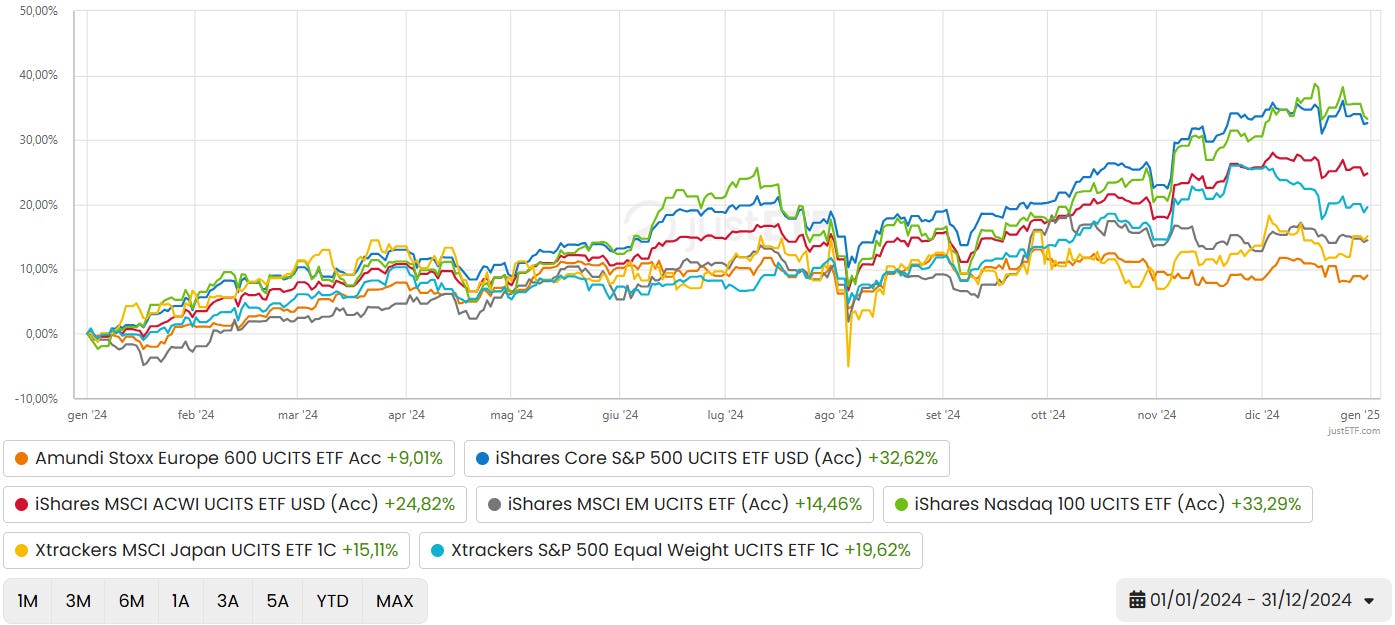The height and width of the screenshot is (625, 1395).
Task: Click the calendar icon in date picker
Action: coord(1137,600)
